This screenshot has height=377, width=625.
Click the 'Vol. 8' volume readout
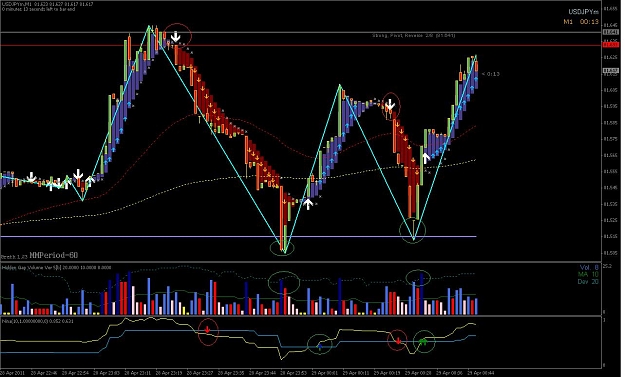click(589, 267)
